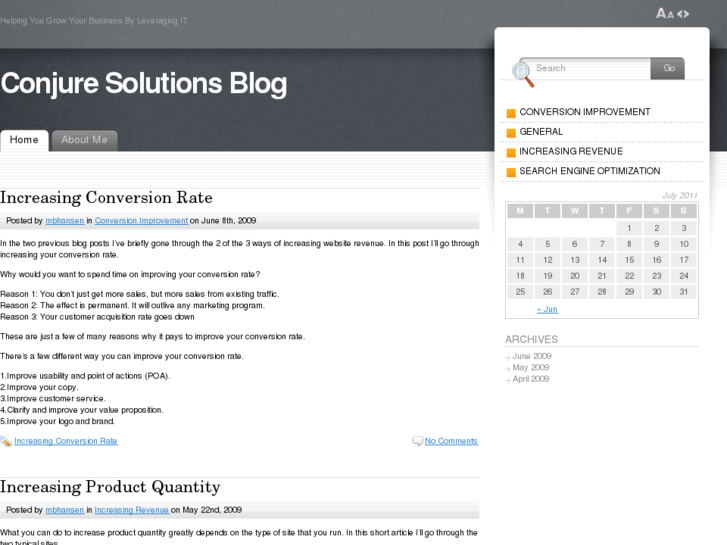Click author mbhansen on the June 8th post
This screenshot has width=727, height=545.
pos(64,221)
